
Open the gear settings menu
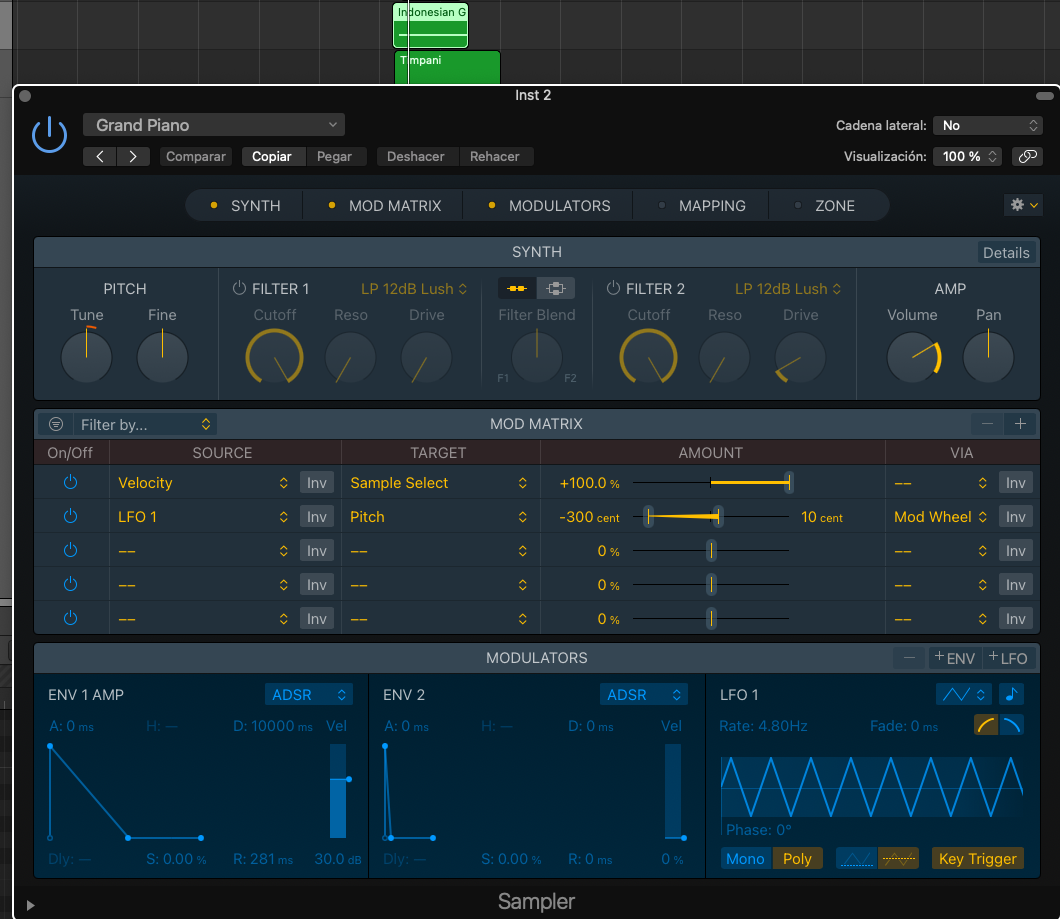click(1023, 204)
